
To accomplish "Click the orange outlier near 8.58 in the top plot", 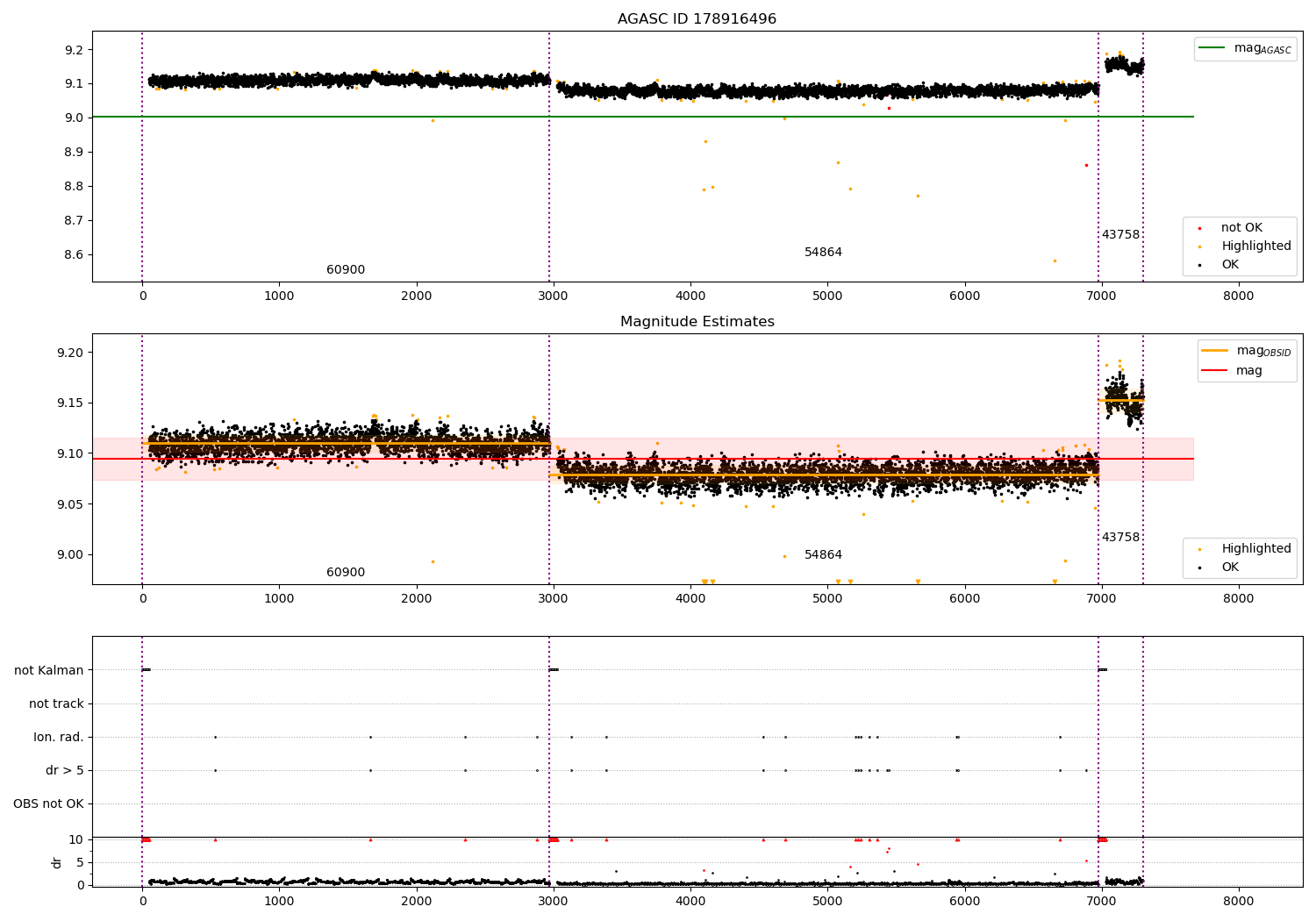I will point(1055,261).
